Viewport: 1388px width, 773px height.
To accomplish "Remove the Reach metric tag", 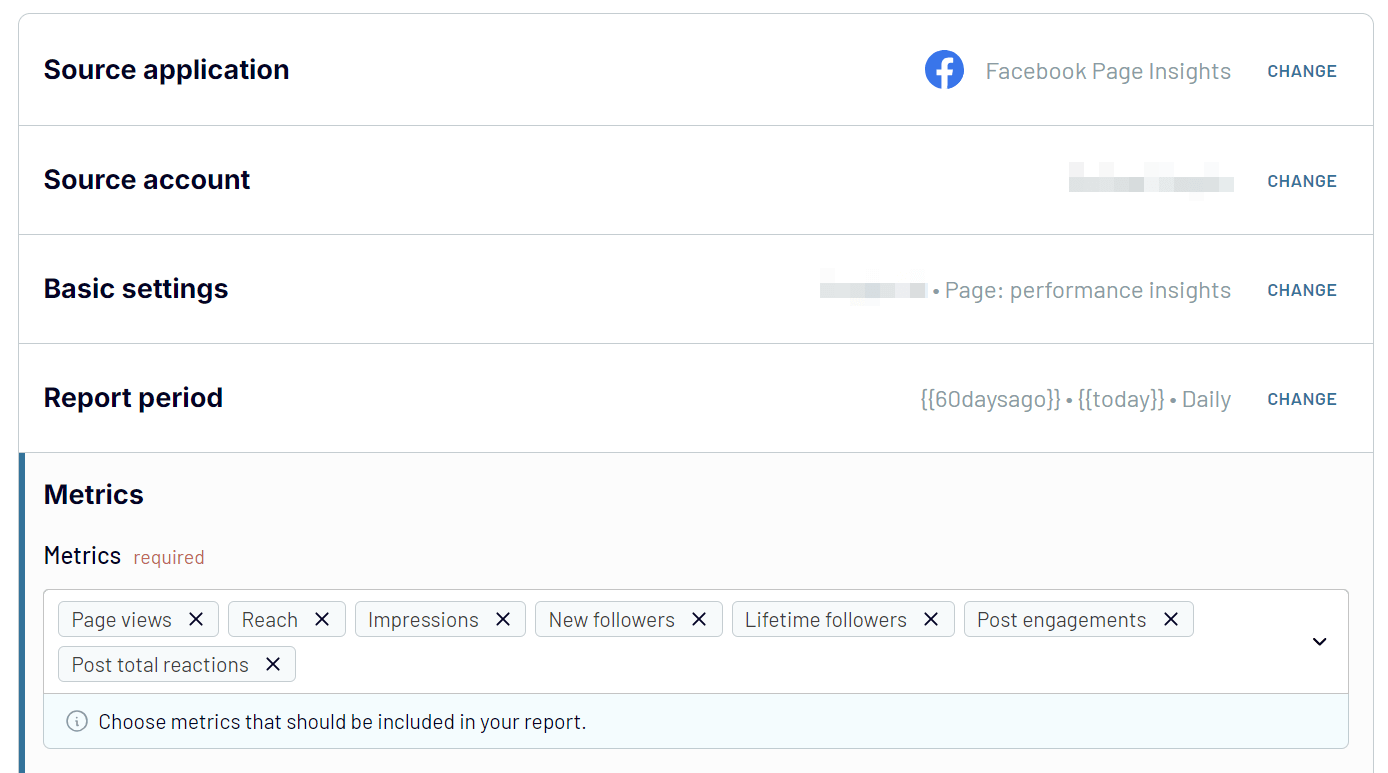I will pyautogui.click(x=322, y=620).
